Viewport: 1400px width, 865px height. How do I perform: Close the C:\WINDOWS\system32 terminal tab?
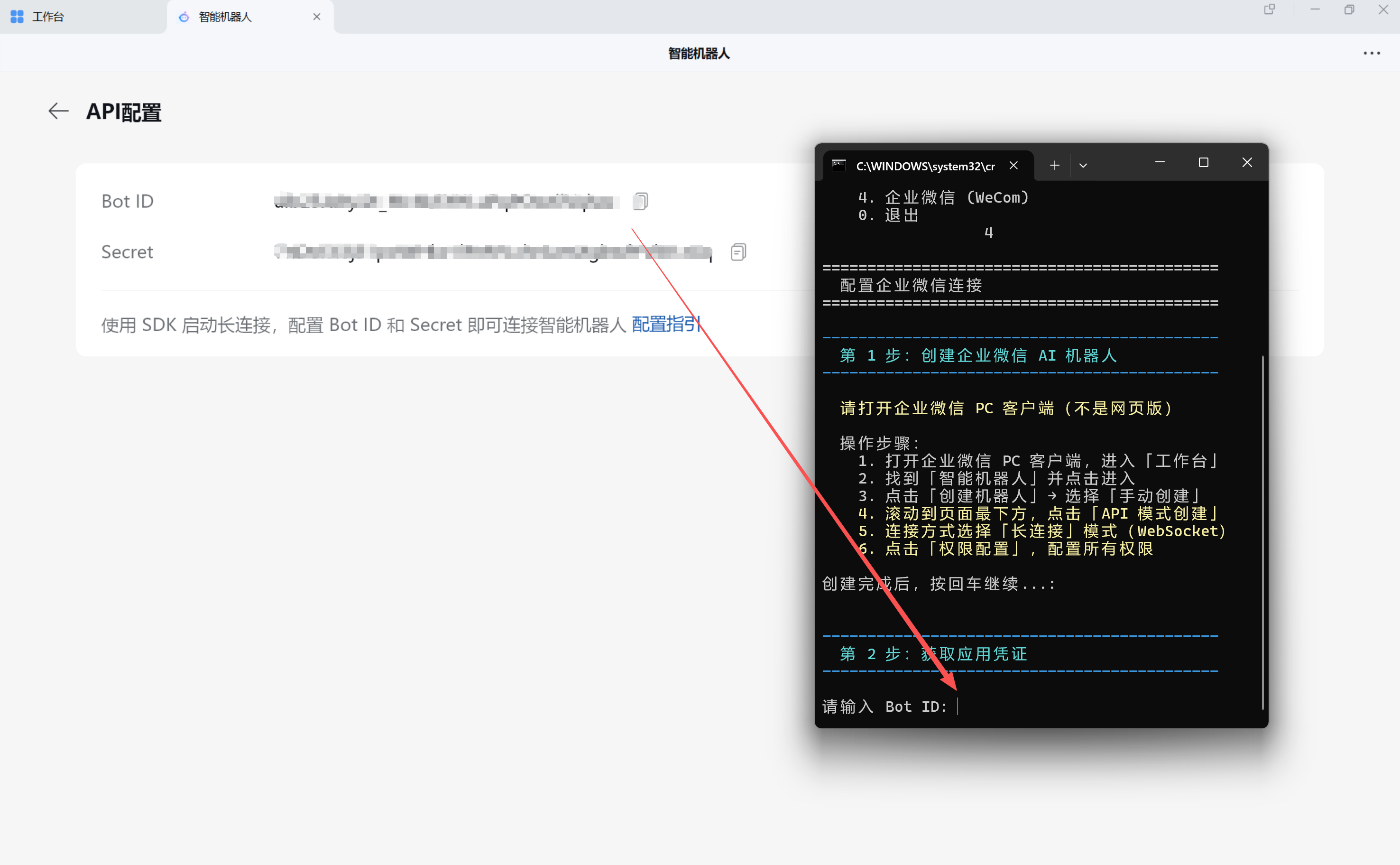1013,165
